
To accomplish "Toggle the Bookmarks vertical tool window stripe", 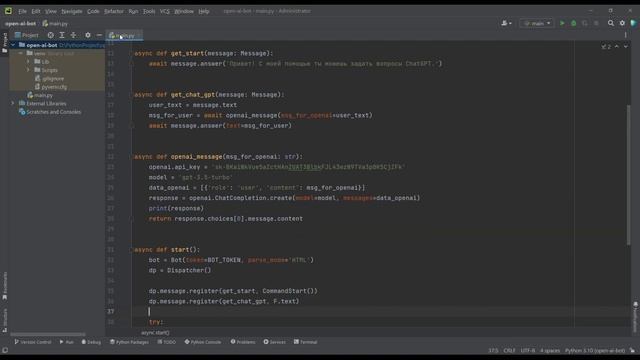I will click(4, 286).
